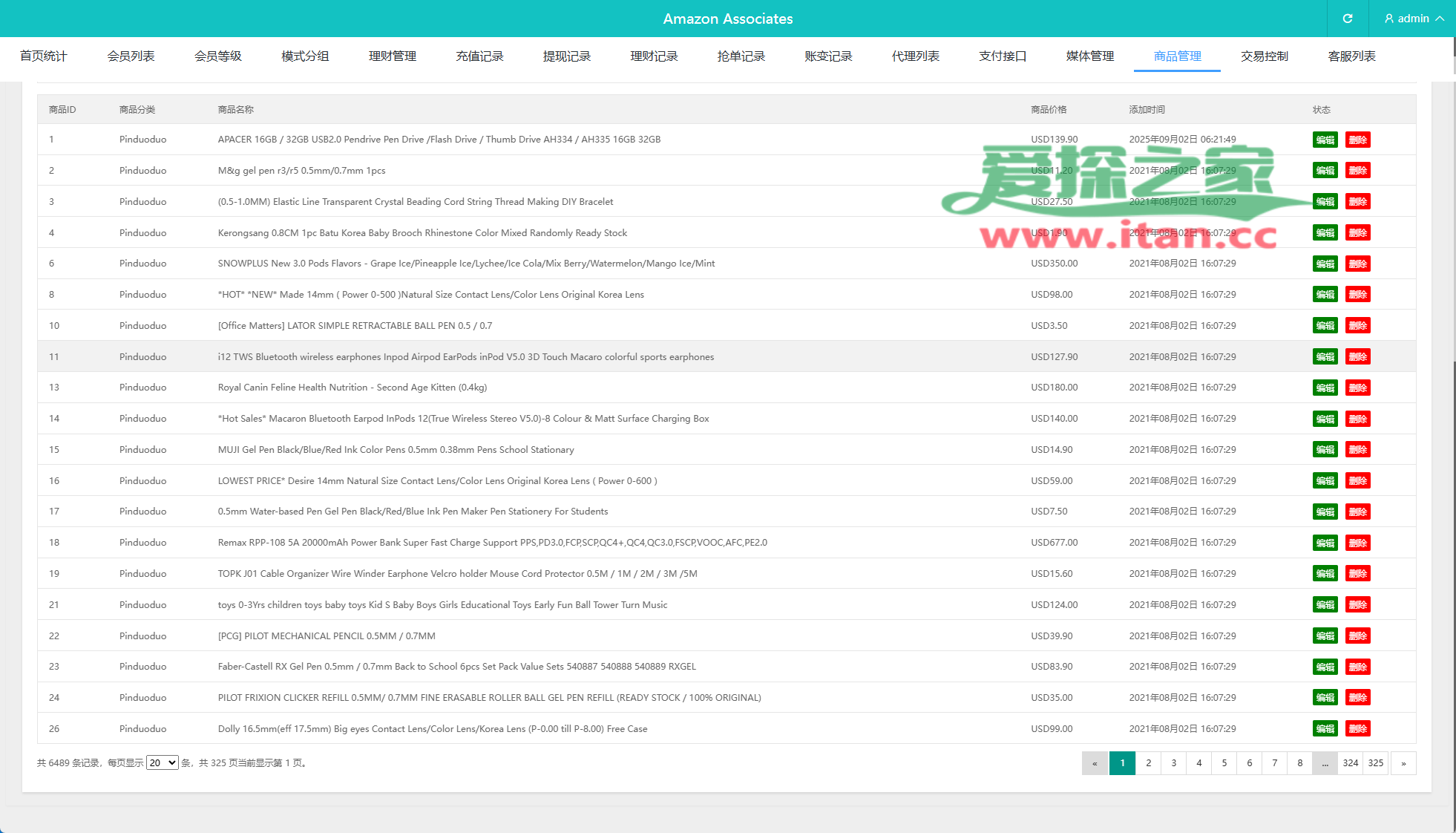The height and width of the screenshot is (833, 1456).
Task: Select 账变记录 in navigation
Action: [x=828, y=56]
